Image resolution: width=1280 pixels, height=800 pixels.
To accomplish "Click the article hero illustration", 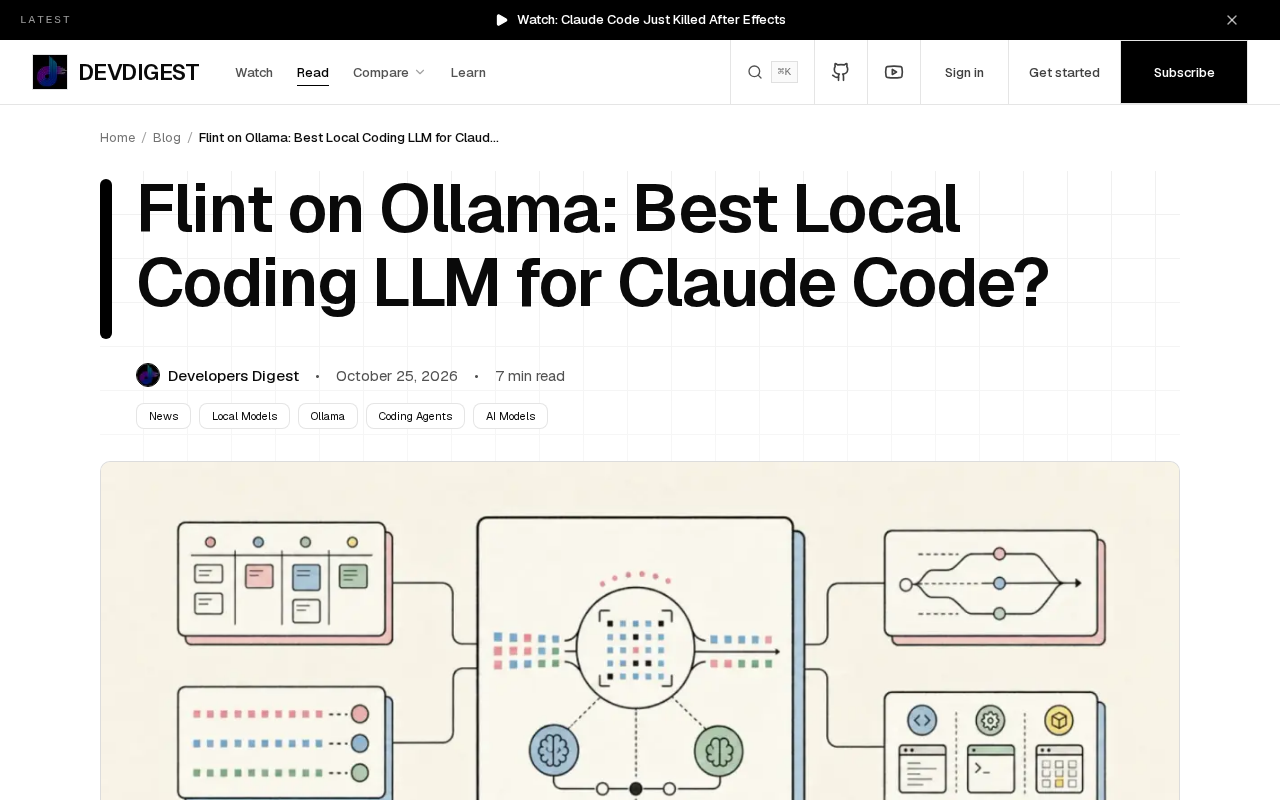I will point(640,630).
